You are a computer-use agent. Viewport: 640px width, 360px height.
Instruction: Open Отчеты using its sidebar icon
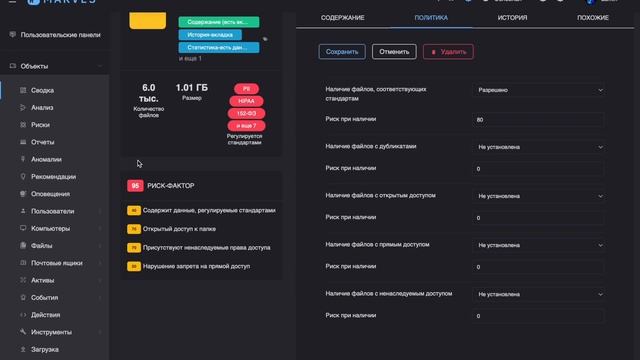click(x=23, y=142)
